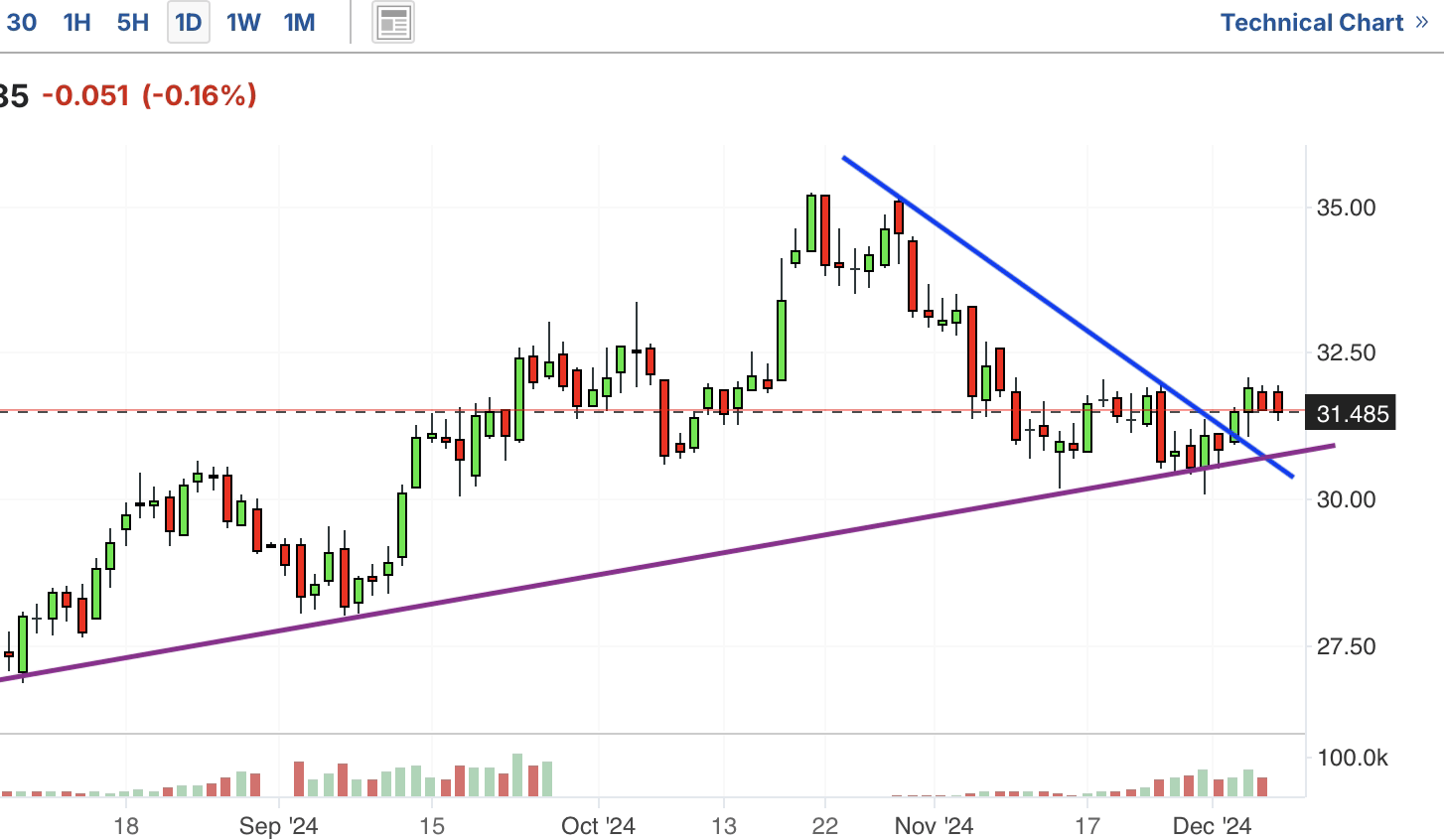Click the 15 date axis label

431,826
